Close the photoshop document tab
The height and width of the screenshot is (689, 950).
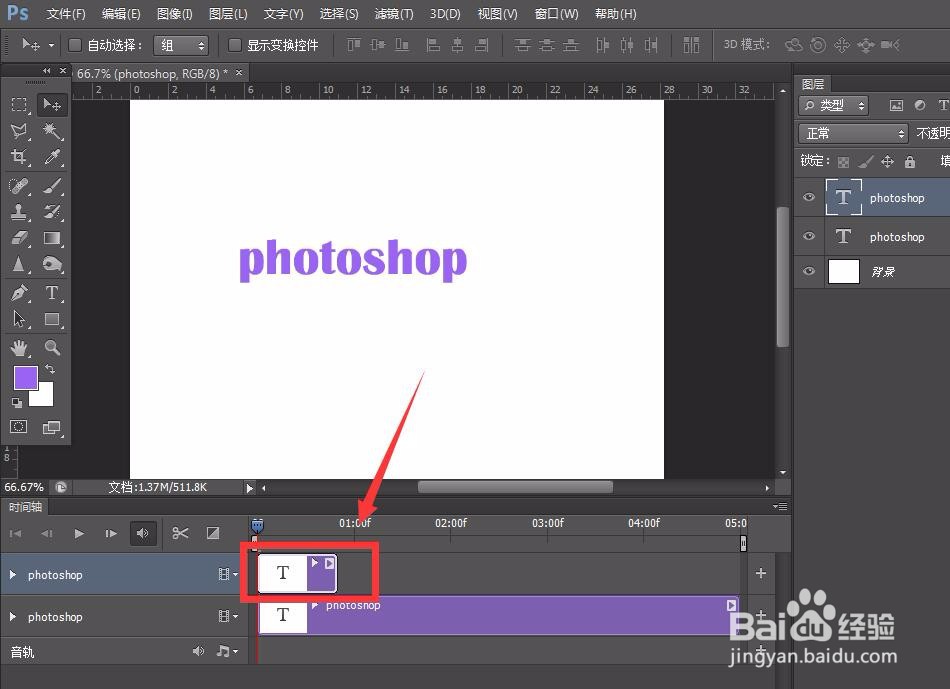(x=239, y=73)
